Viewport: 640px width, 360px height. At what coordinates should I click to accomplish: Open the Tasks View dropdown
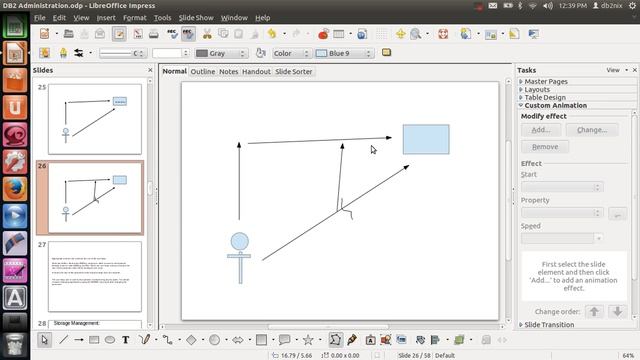[x=617, y=70]
